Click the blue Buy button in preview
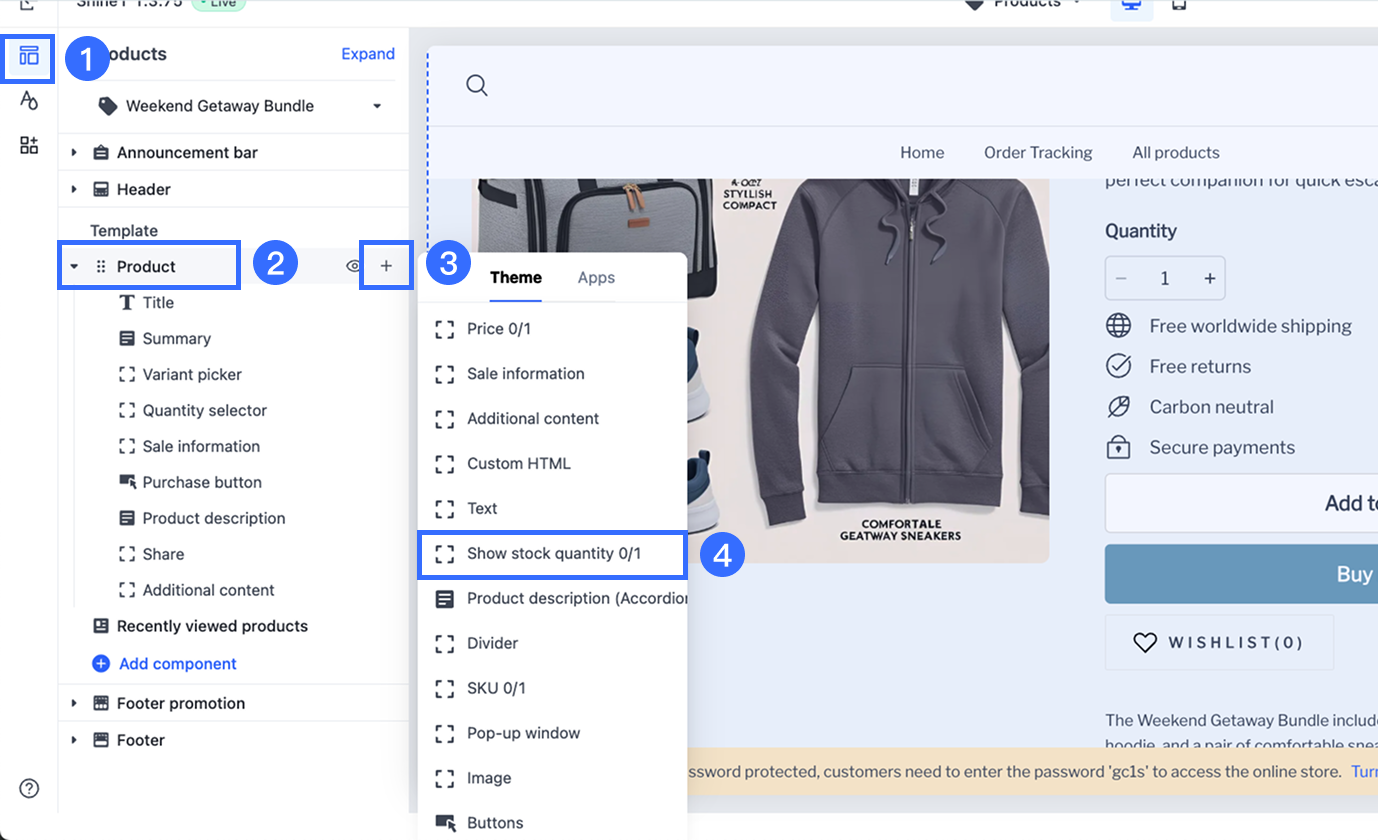The image size is (1378, 840). pyautogui.click(x=1241, y=574)
